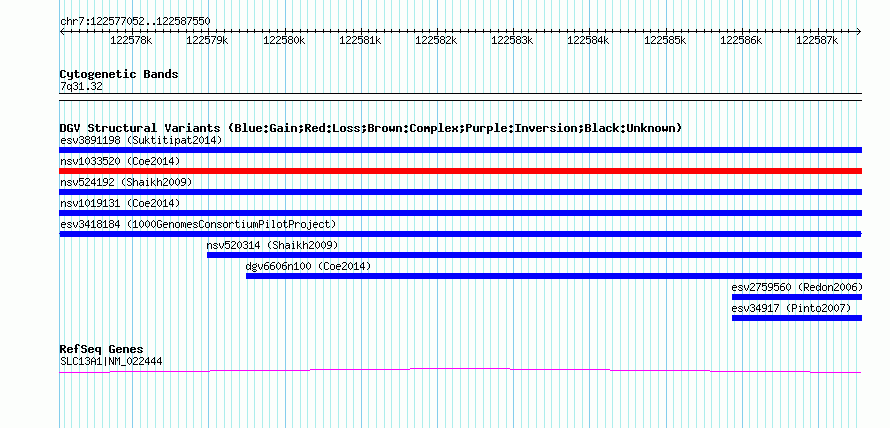The width and height of the screenshot is (890, 428).
Task: Click the 122578k ruler tick label
Action: coord(131,40)
